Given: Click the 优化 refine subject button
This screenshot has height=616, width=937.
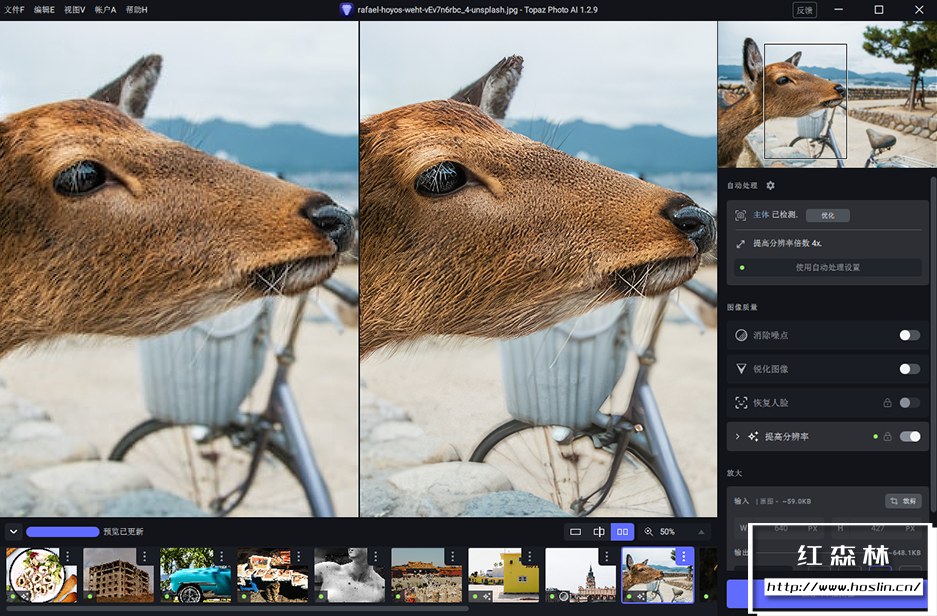Looking at the screenshot, I should (828, 215).
